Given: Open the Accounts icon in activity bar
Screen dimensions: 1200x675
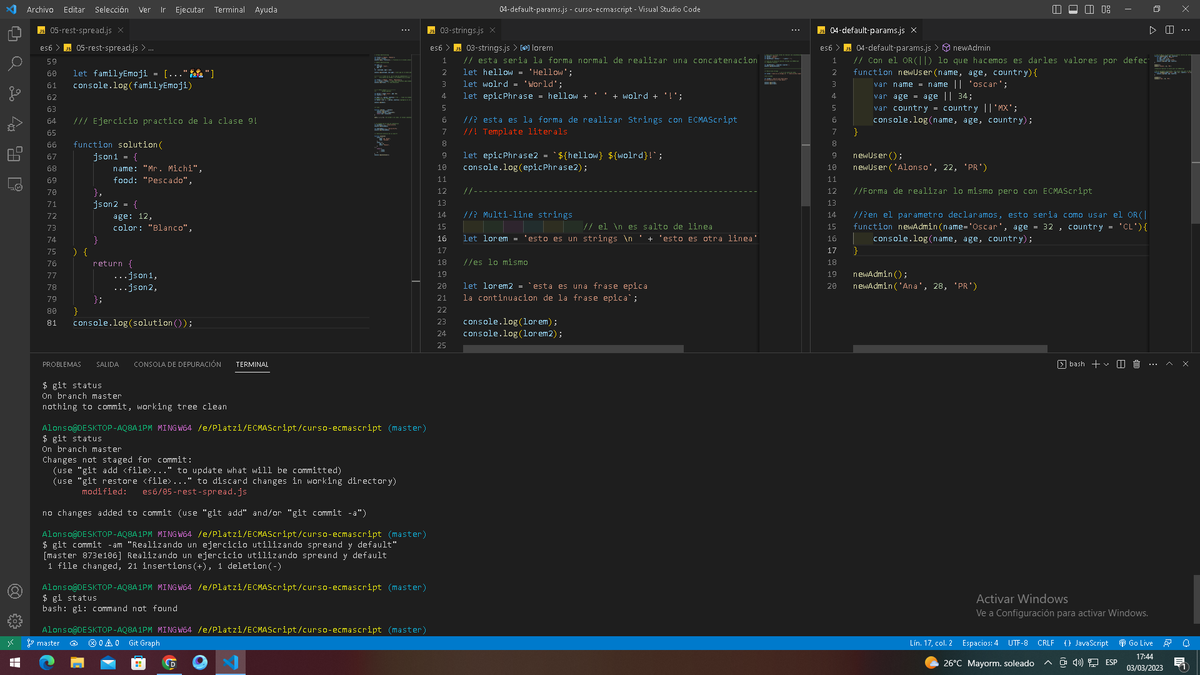Looking at the screenshot, I should point(15,591).
